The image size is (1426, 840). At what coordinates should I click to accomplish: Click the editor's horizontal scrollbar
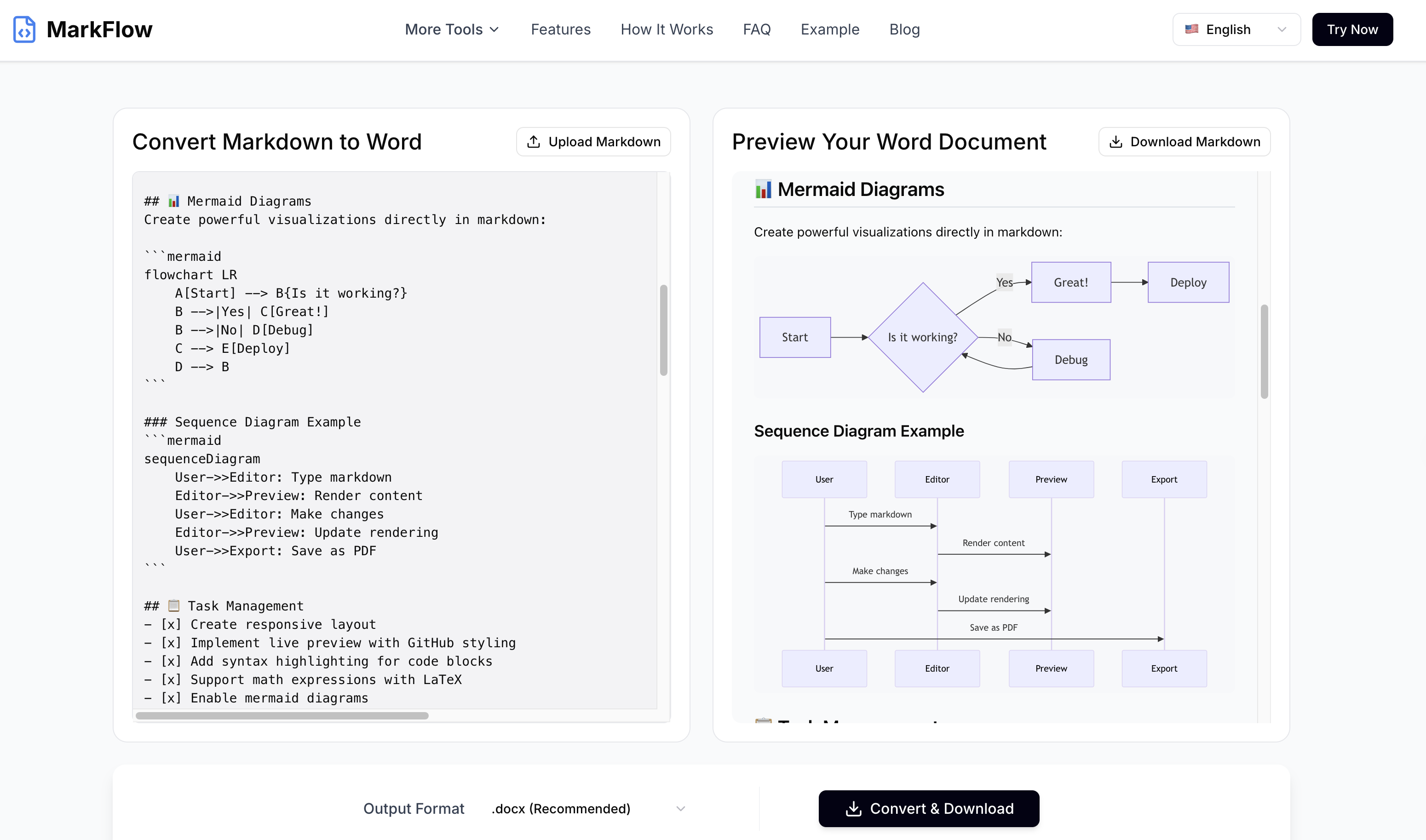coord(282,715)
